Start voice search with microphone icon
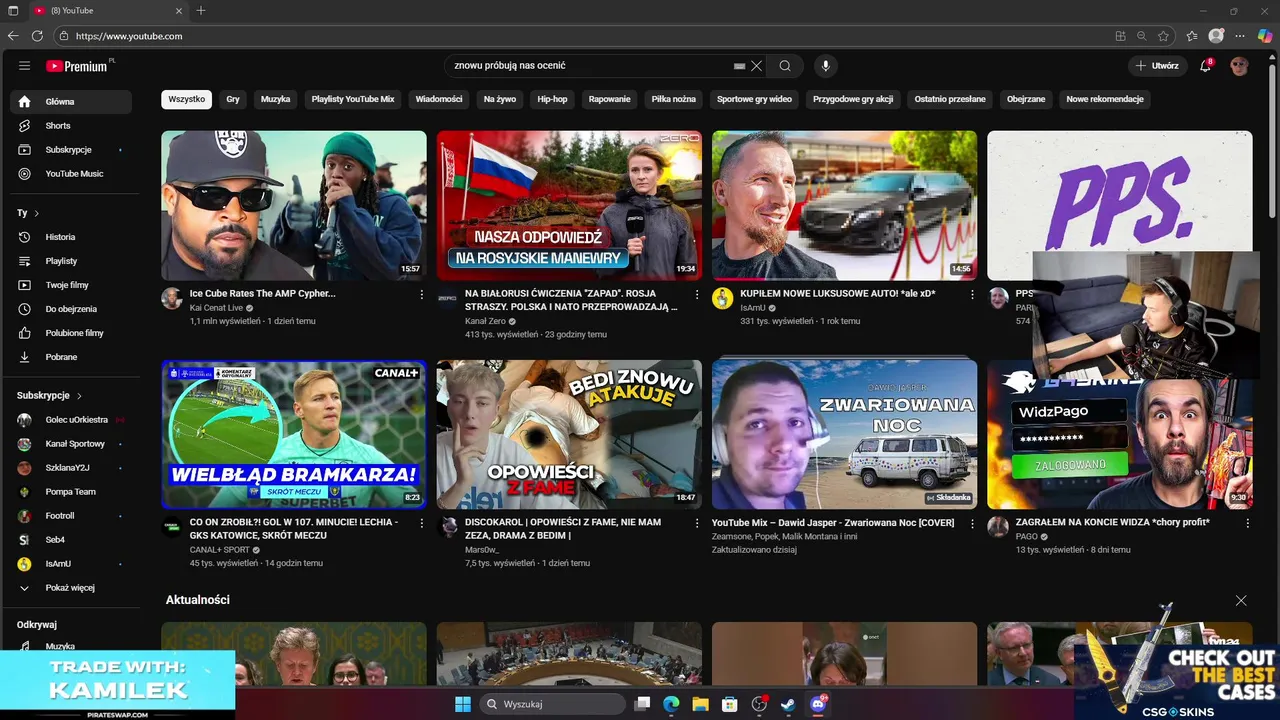1280x720 pixels. (x=825, y=66)
